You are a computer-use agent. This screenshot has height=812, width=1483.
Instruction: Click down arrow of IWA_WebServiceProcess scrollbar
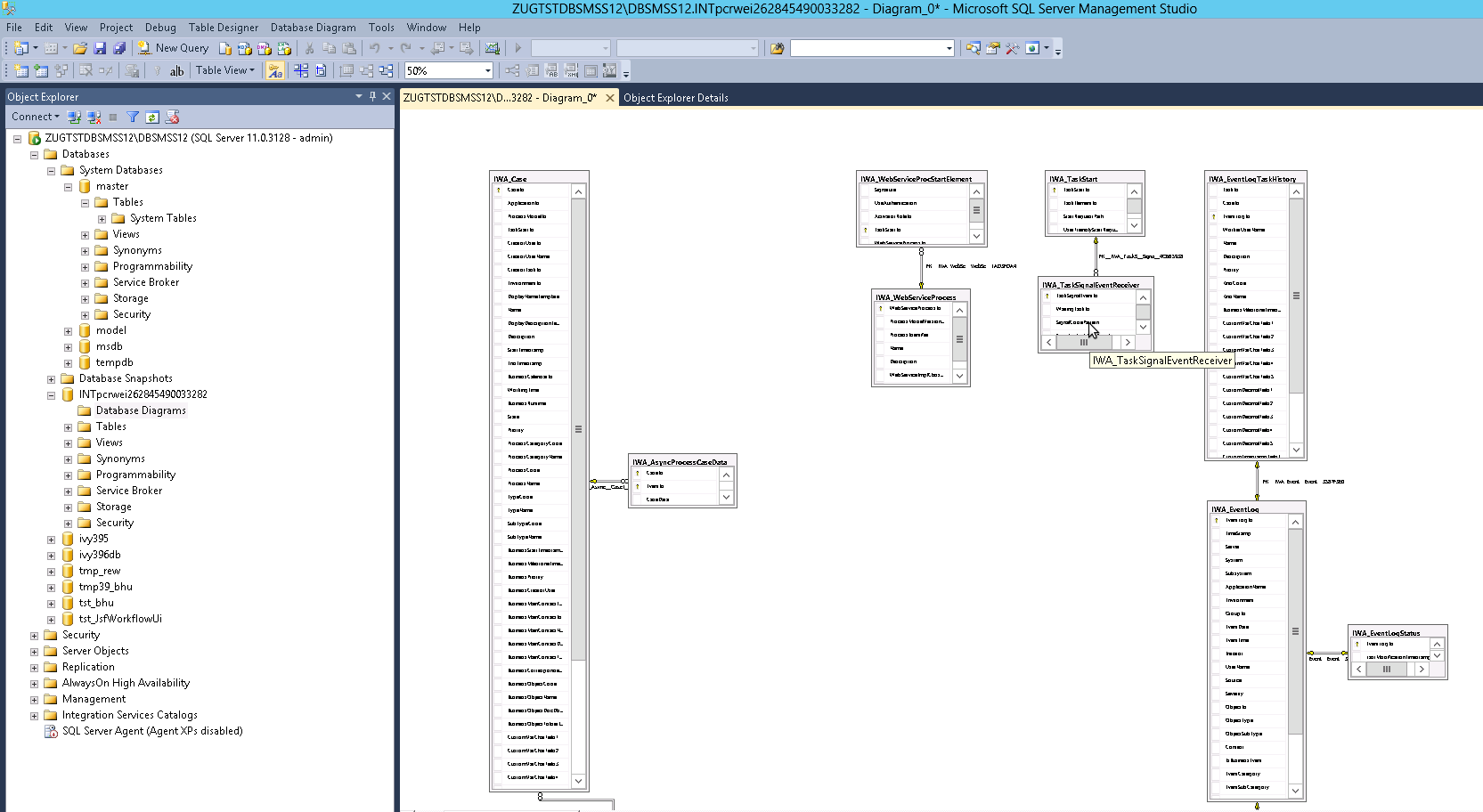tap(959, 376)
